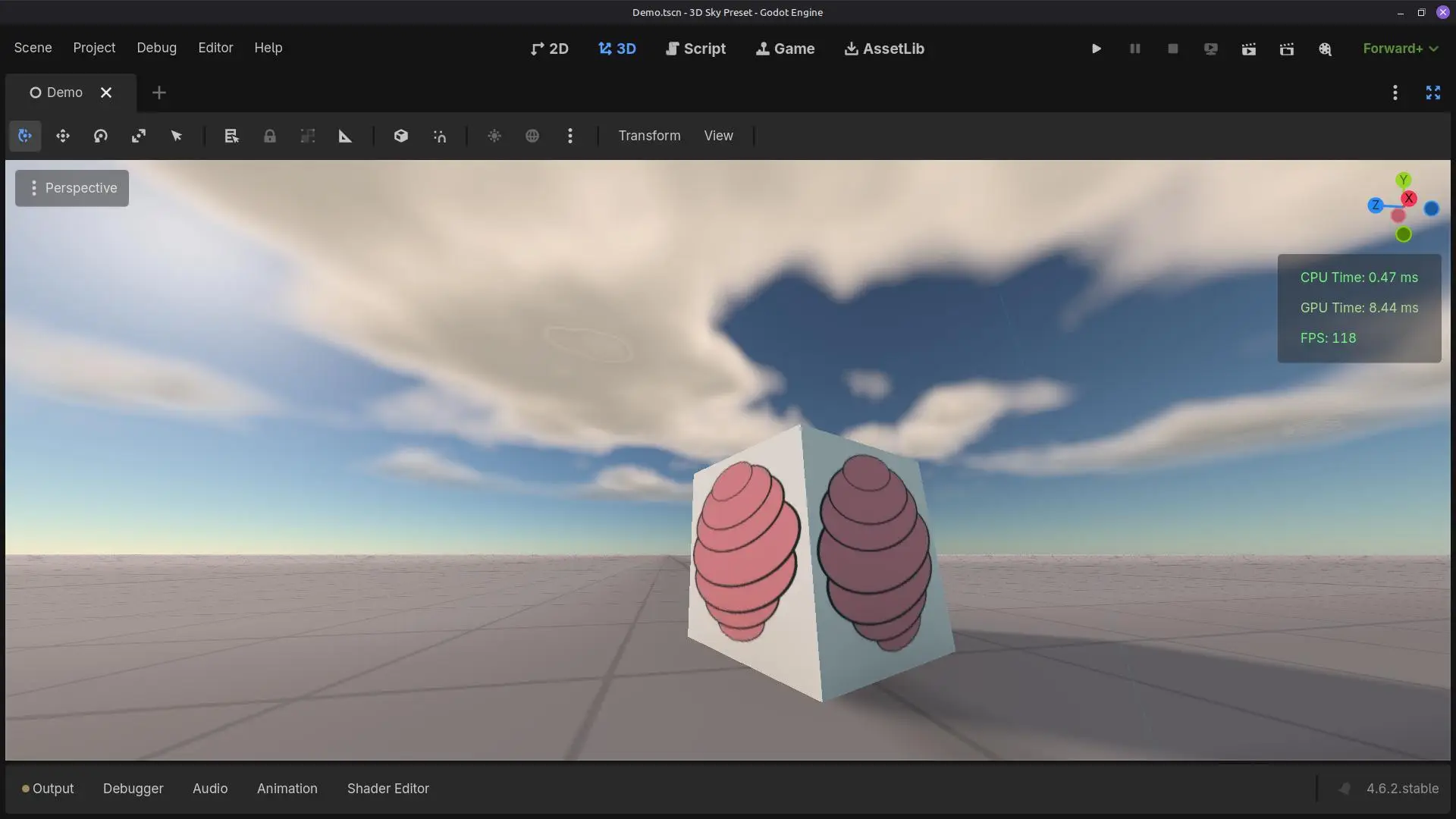The image size is (1456, 819).
Task: Click the list-select mode toolbar icon
Action: [x=231, y=136]
